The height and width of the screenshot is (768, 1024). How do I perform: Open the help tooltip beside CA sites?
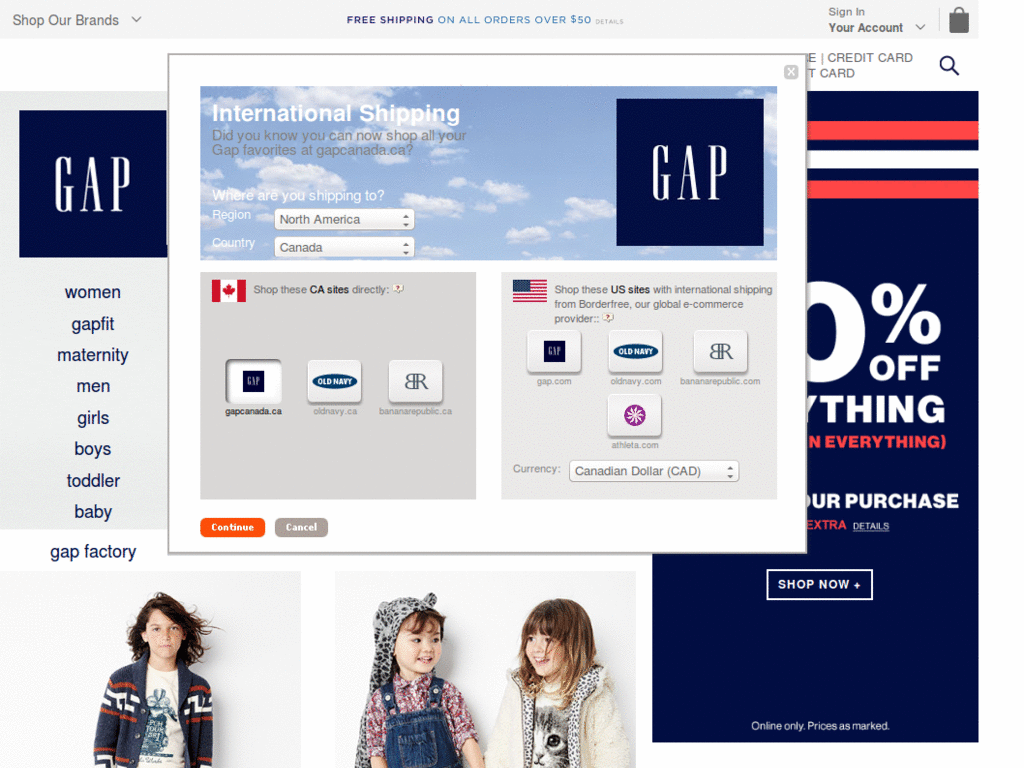pos(398,289)
